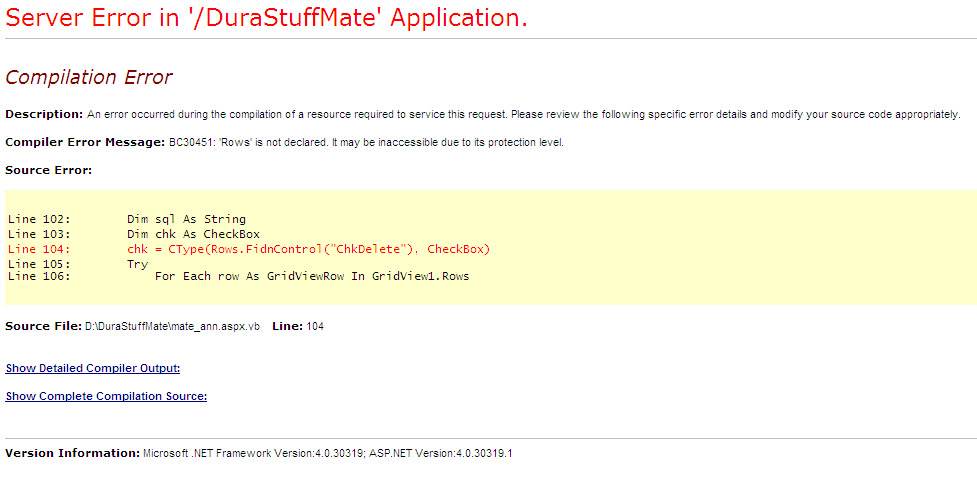Image resolution: width=977 pixels, height=485 pixels.
Task: Click the mate_ann.aspx.vb file path
Action: (173, 327)
